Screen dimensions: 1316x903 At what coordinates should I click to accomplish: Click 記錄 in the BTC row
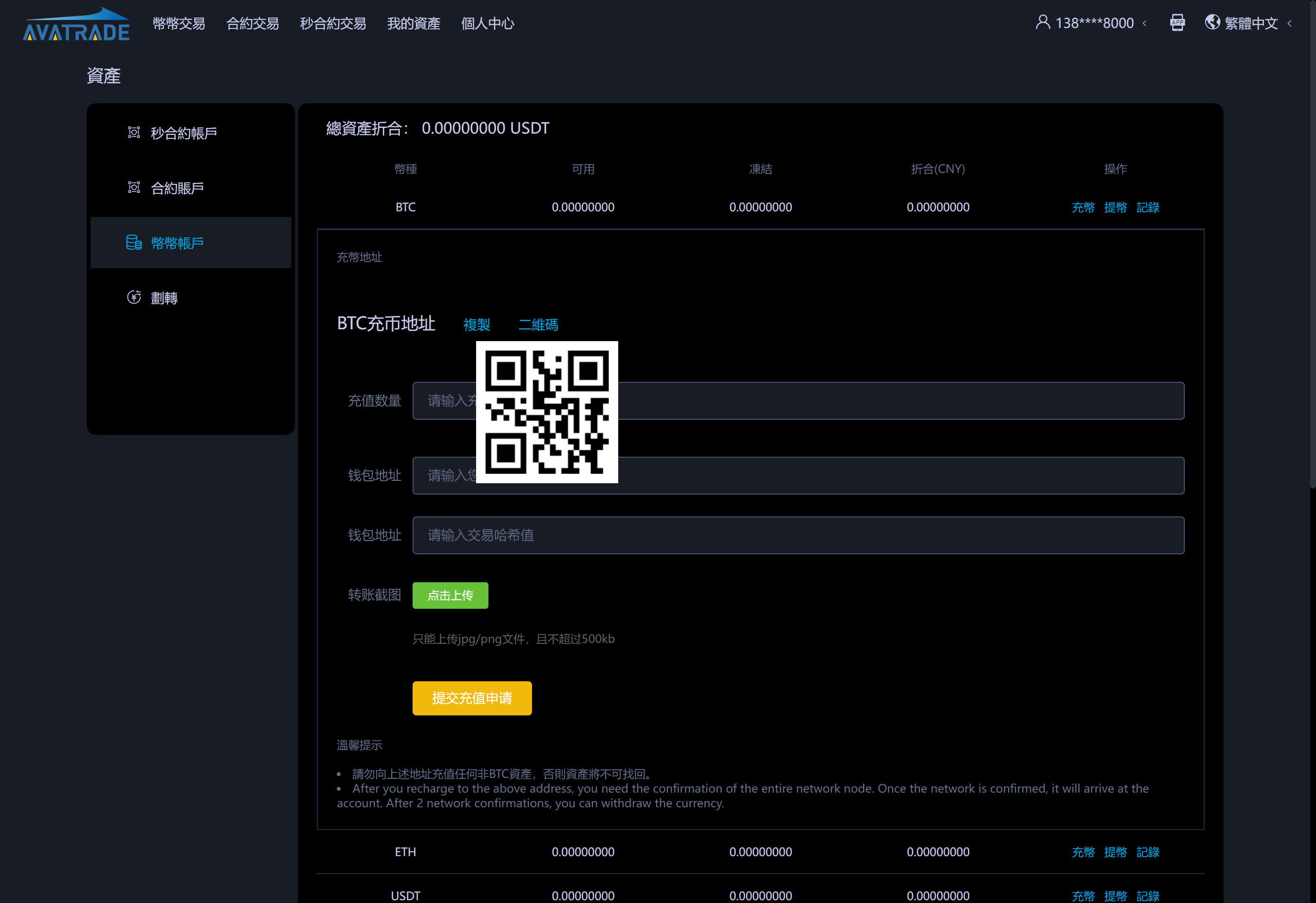(x=1148, y=207)
